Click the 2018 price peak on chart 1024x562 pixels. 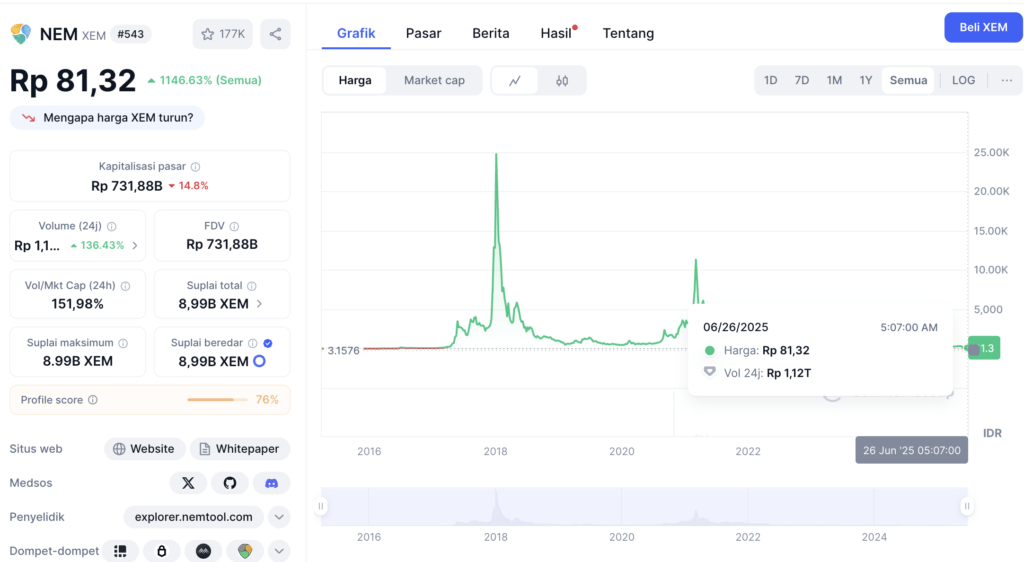496,154
